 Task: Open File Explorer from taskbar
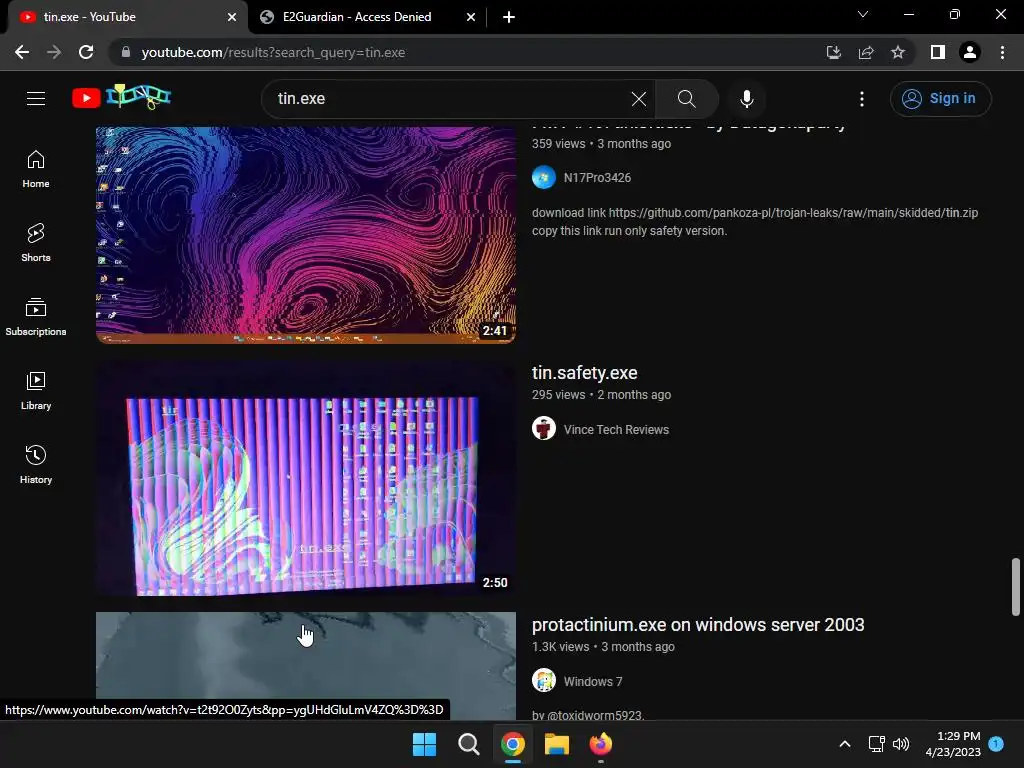556,744
